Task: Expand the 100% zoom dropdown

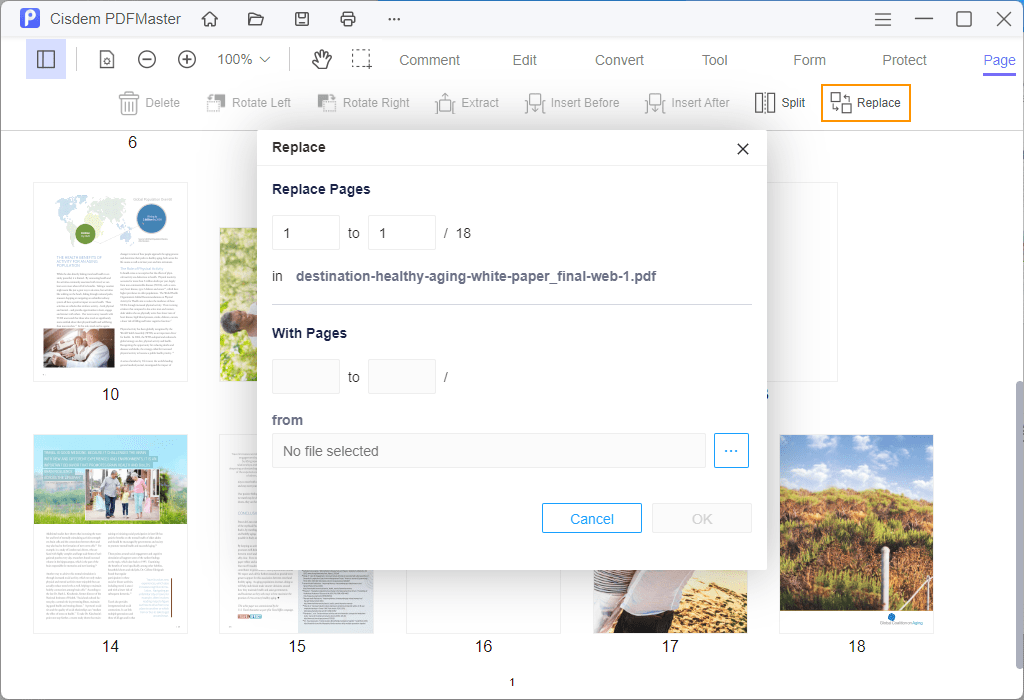Action: pyautogui.click(x=244, y=60)
